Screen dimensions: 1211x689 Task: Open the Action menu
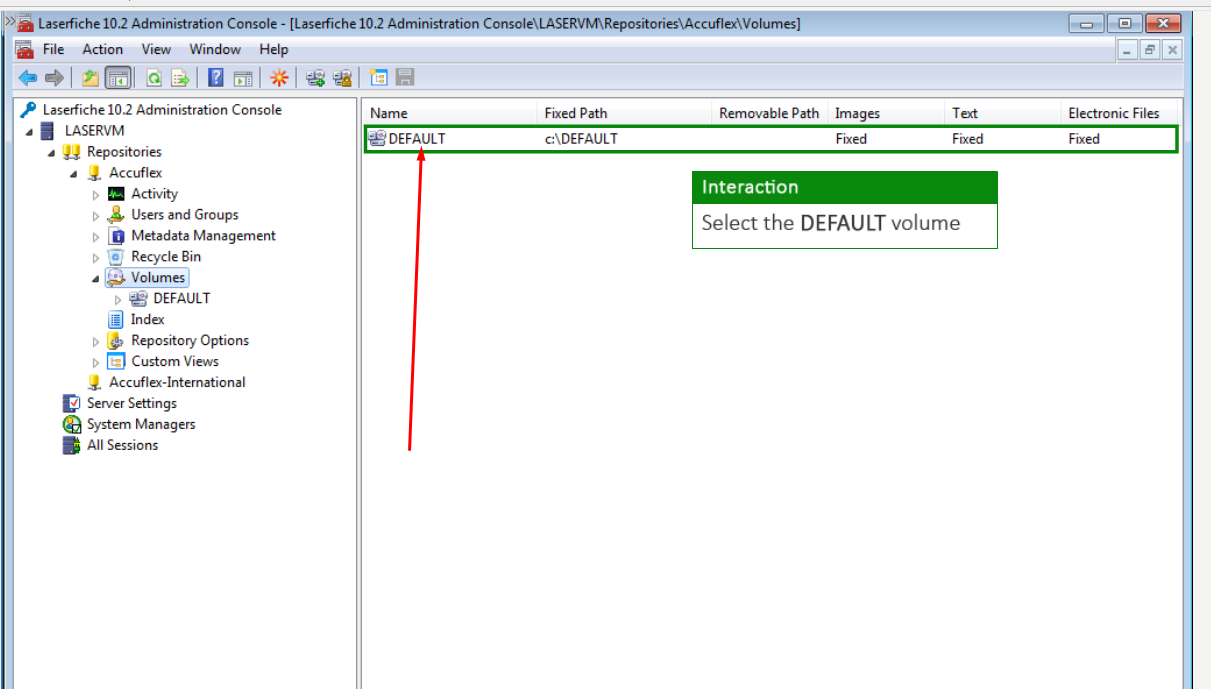tap(103, 49)
